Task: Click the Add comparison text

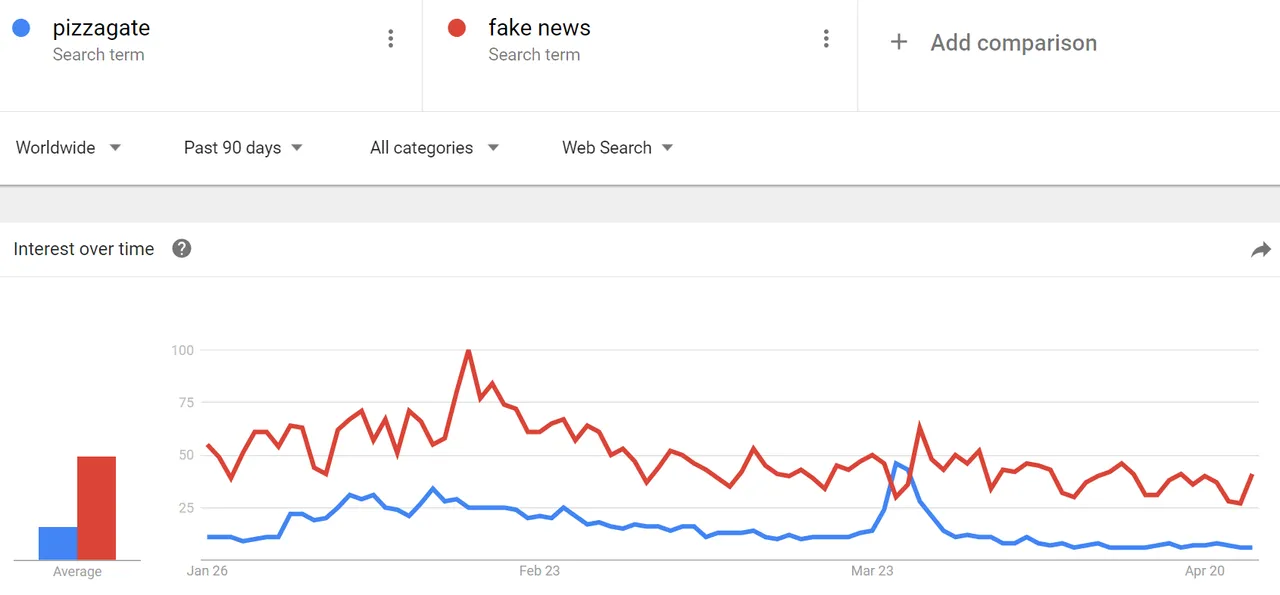Action: [x=1013, y=43]
